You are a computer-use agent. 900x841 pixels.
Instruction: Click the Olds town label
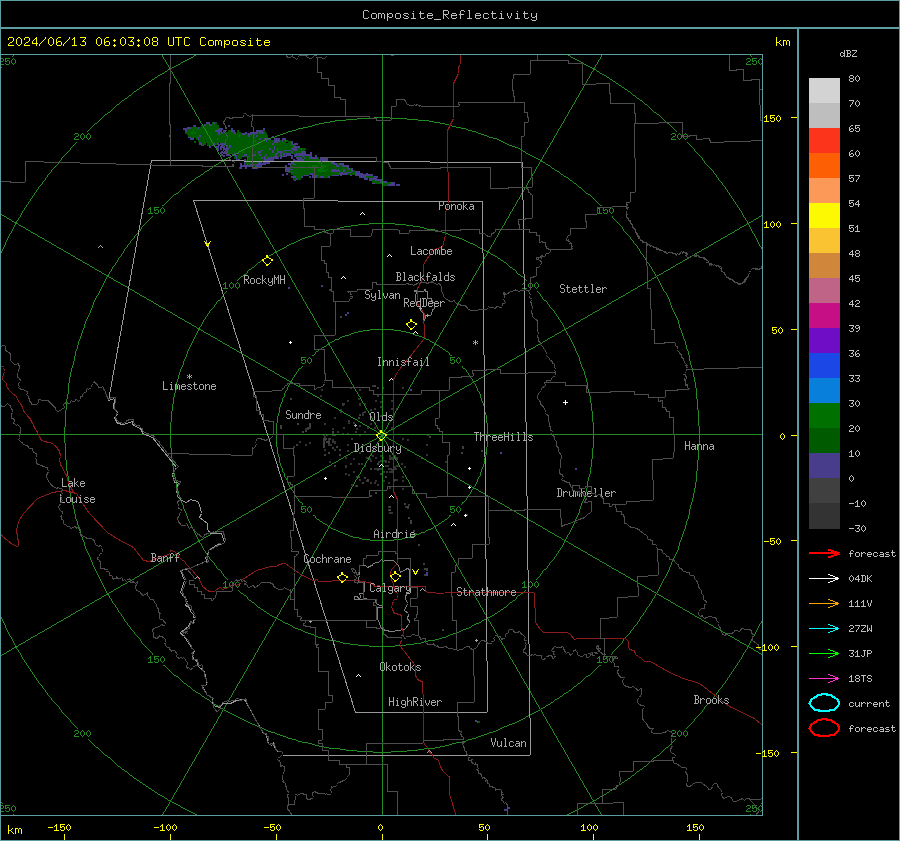[381, 417]
